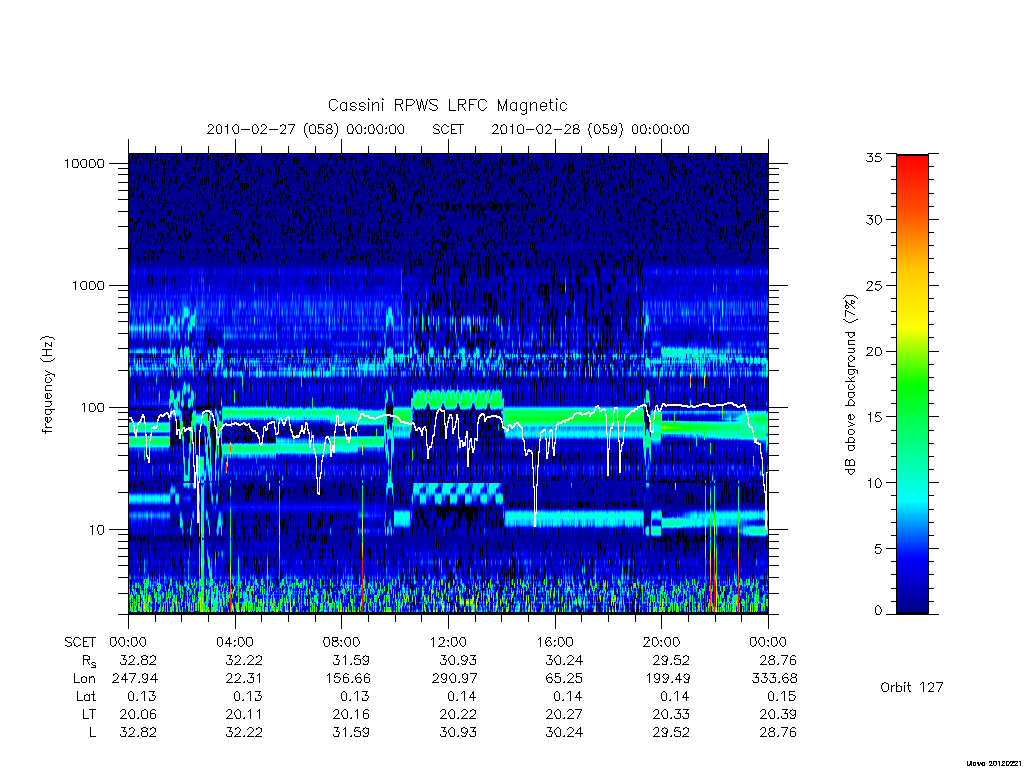This screenshot has height=768, width=1024.
Task: Click the Lon value 199.49
Action: 667,679
